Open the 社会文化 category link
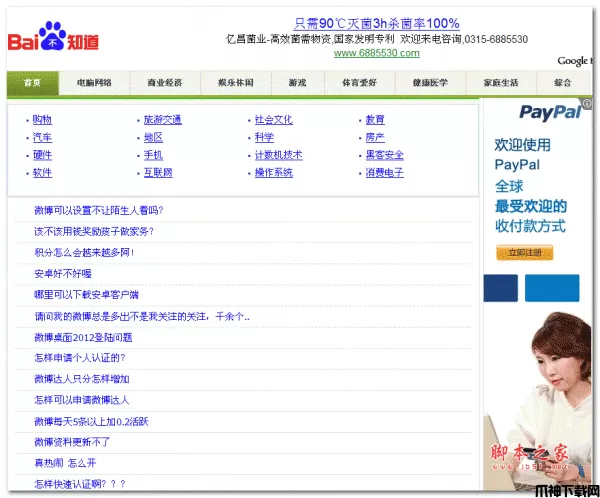 [x=274, y=120]
